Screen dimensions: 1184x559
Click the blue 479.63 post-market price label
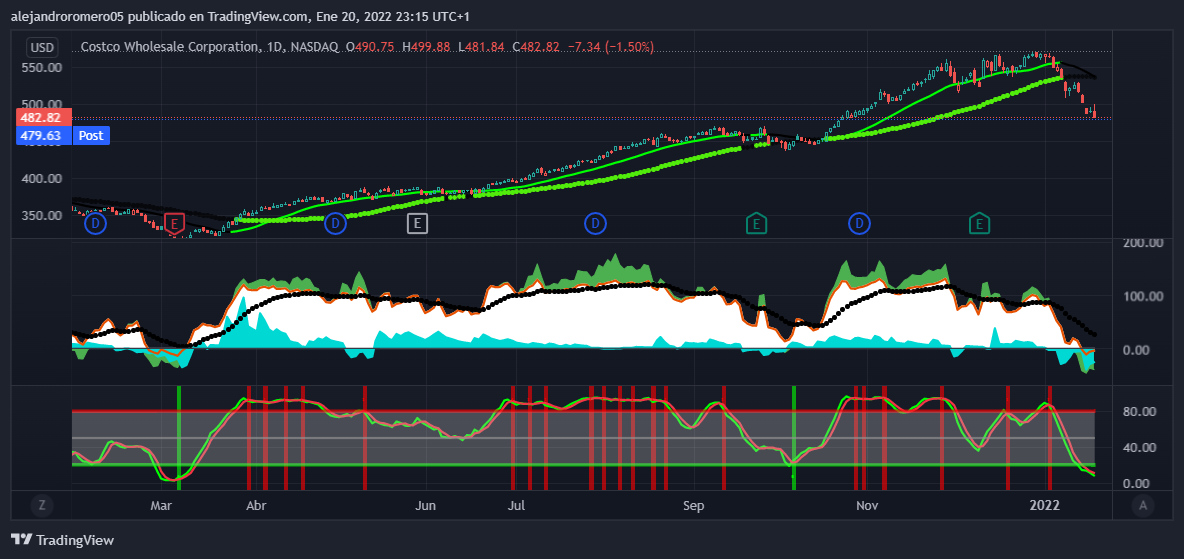click(43, 135)
